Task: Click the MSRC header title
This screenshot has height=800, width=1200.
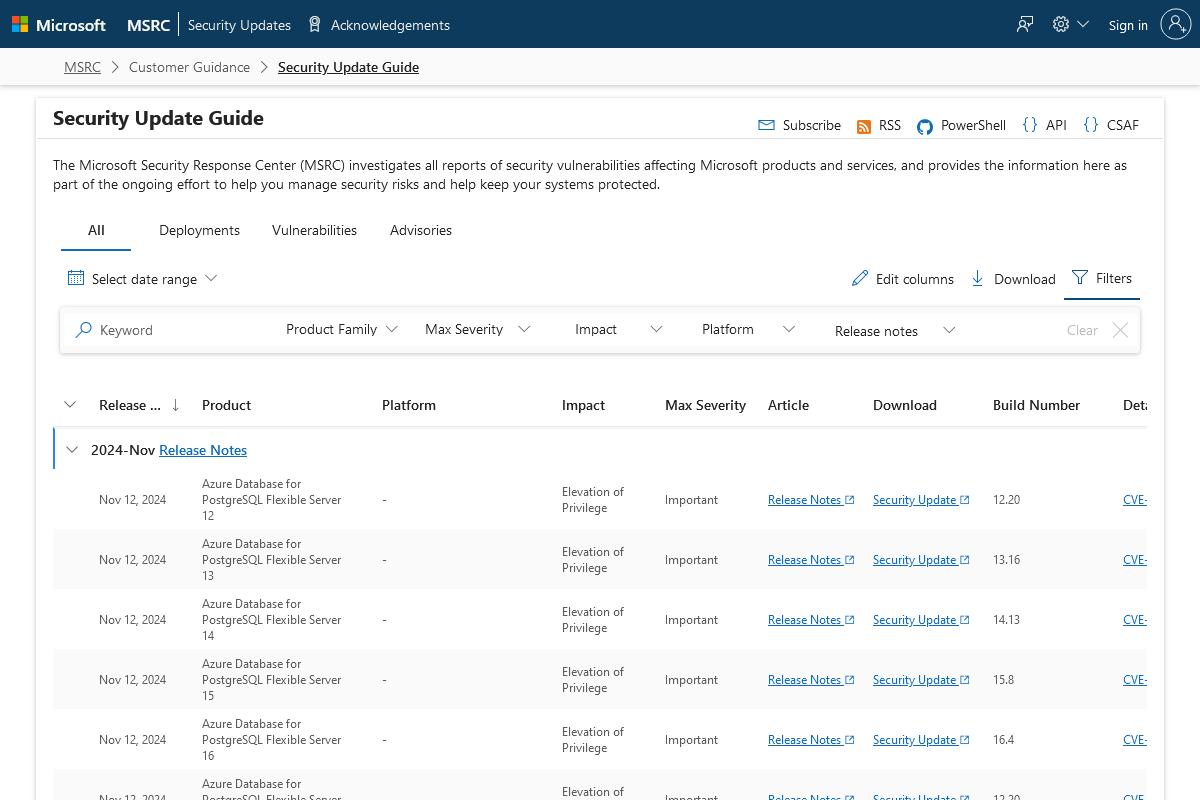Action: 148,25
